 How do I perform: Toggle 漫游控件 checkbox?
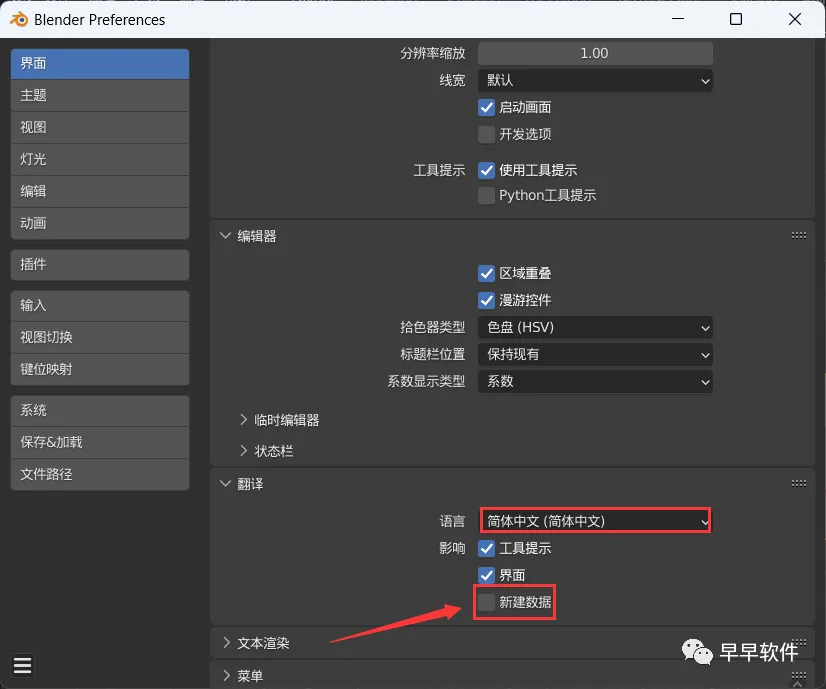point(486,300)
